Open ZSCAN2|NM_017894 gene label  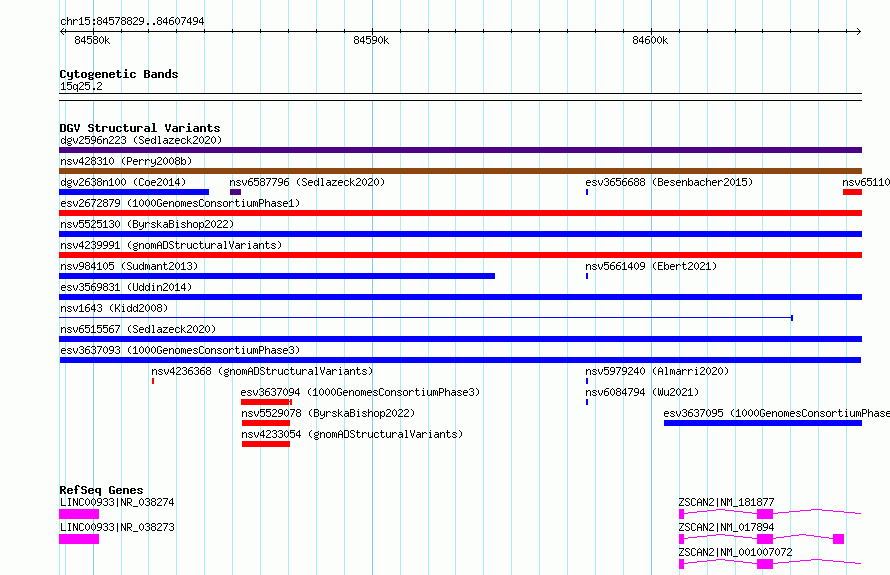click(x=726, y=527)
